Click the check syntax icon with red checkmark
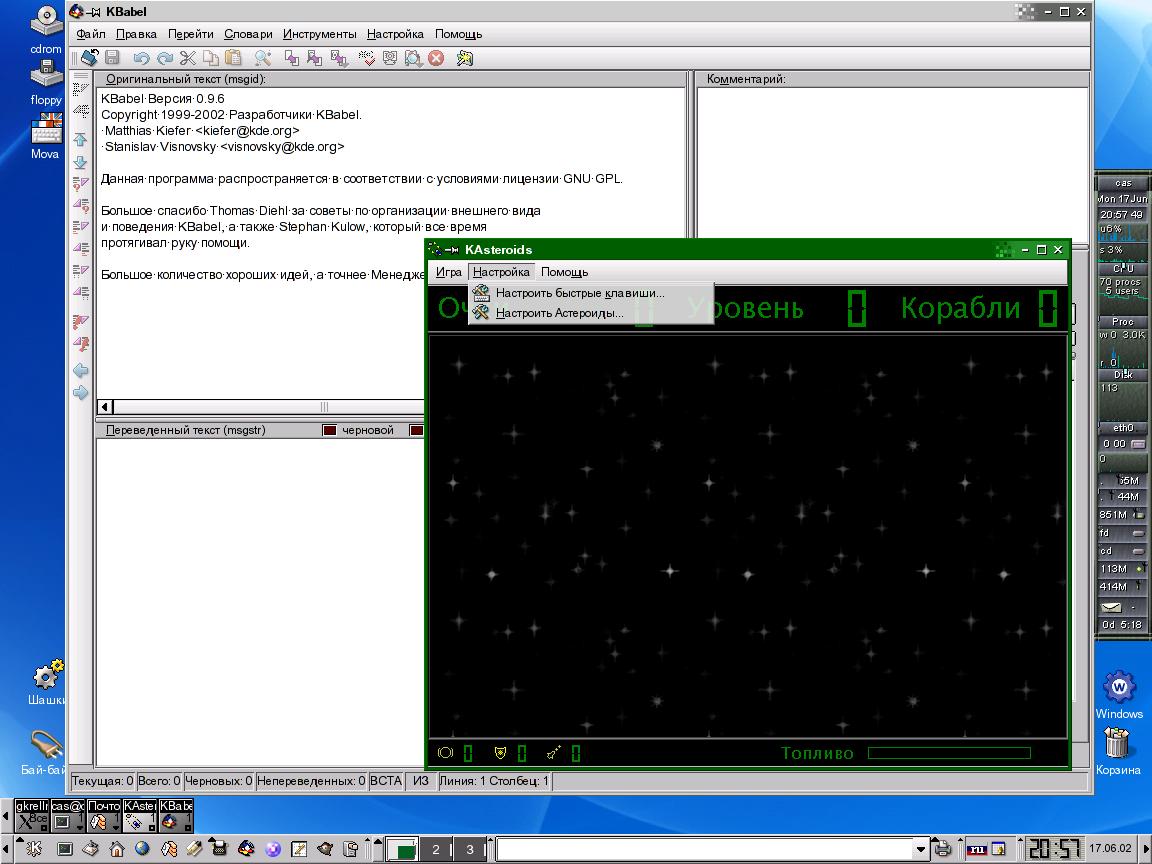Screen dimensions: 1152x864 [367, 58]
